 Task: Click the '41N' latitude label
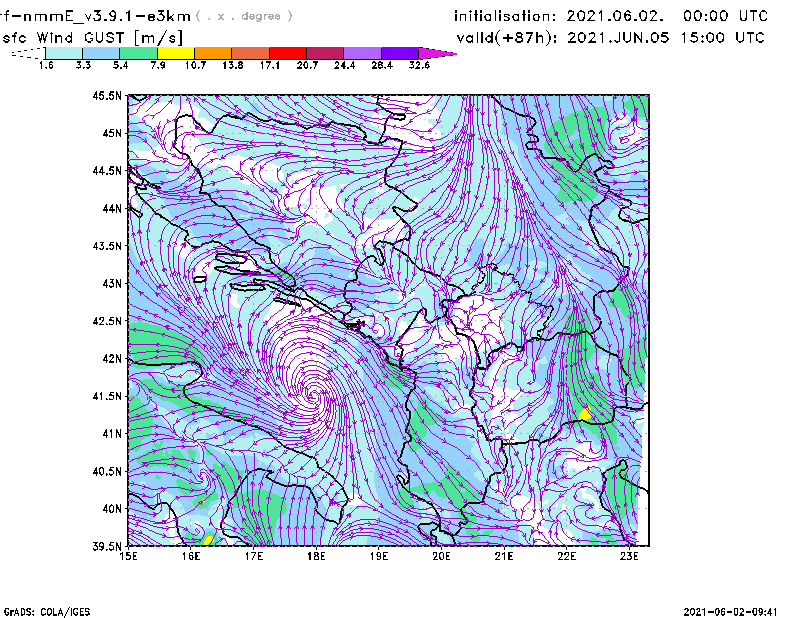[x=112, y=434]
